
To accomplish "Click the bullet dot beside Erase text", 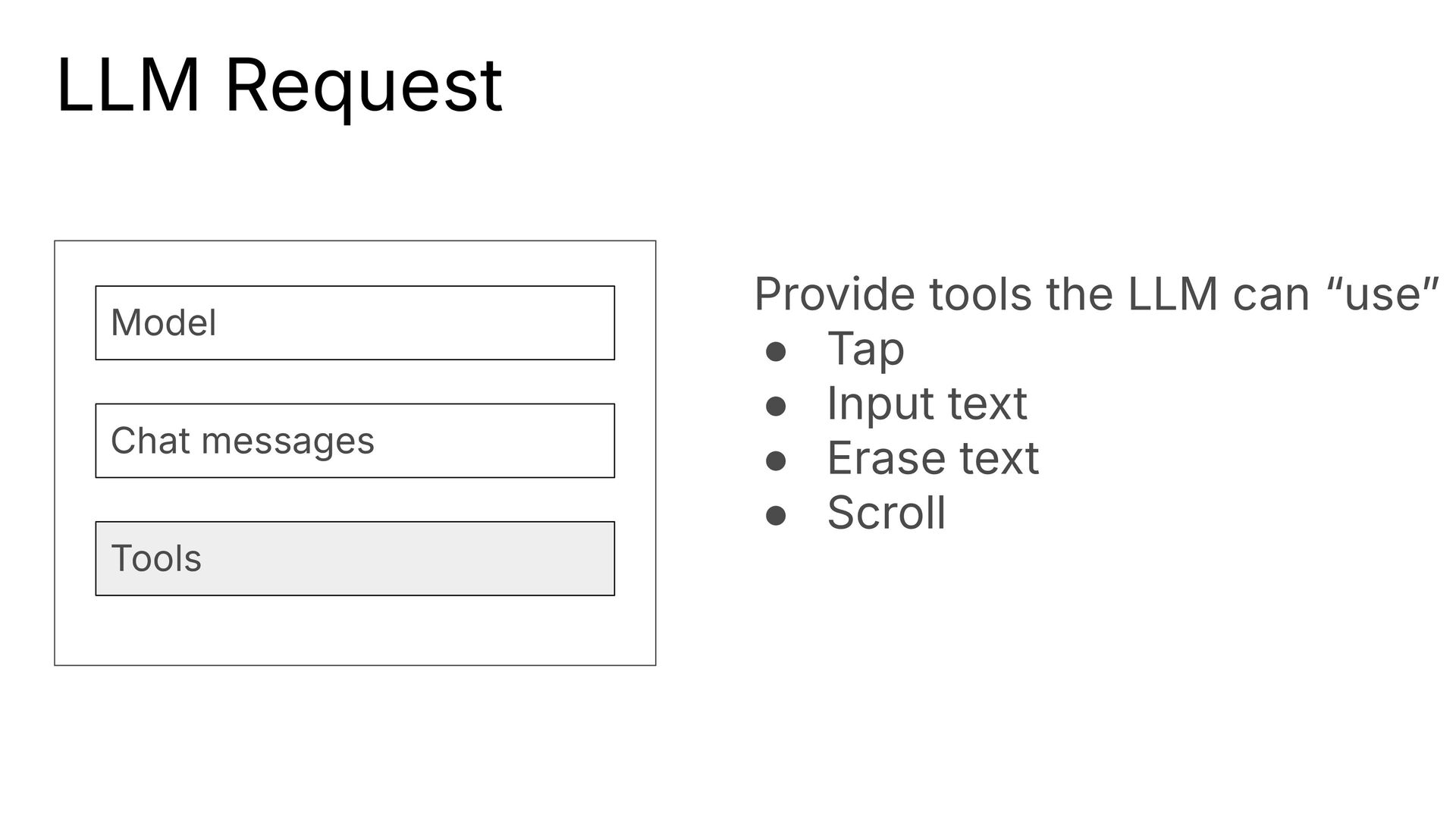I will point(775,461).
